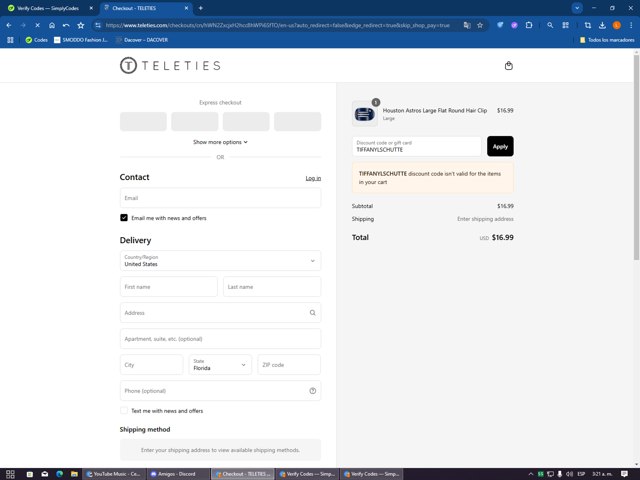640x480 pixels.
Task: Click the orange profile avatar icon
Action: [x=617, y=25]
